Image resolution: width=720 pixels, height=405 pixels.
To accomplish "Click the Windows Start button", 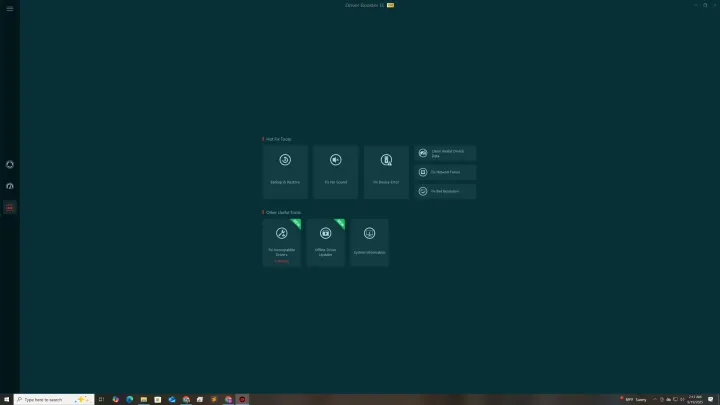I will [x=6, y=399].
